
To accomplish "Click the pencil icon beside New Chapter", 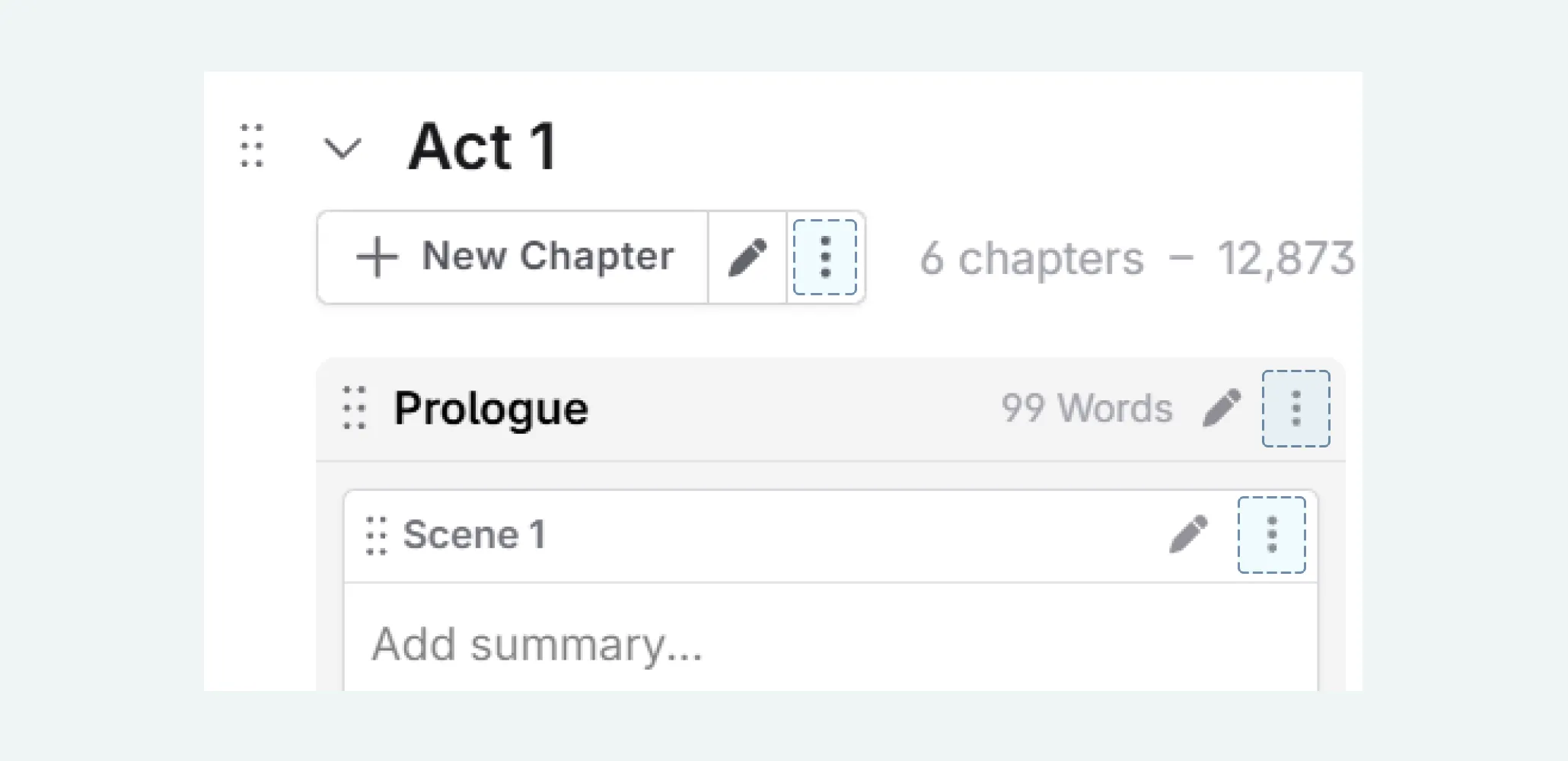I will 747,256.
